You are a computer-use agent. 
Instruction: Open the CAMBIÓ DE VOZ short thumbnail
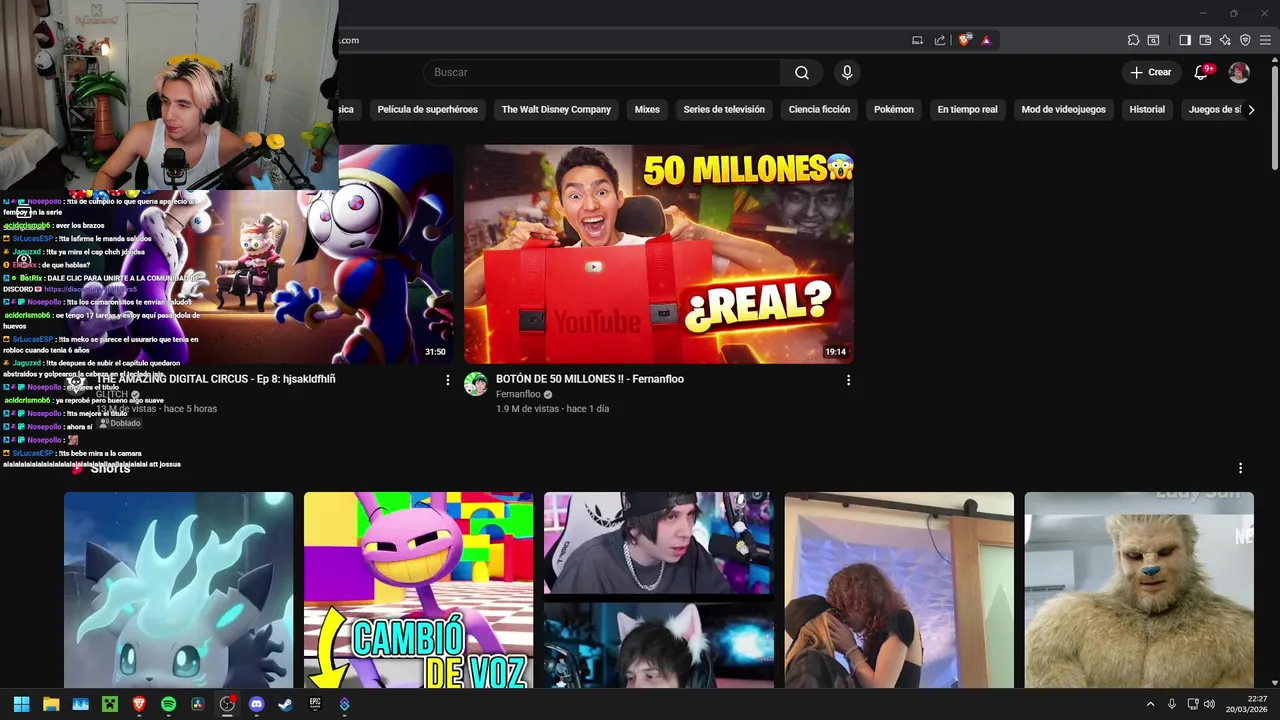click(418, 590)
